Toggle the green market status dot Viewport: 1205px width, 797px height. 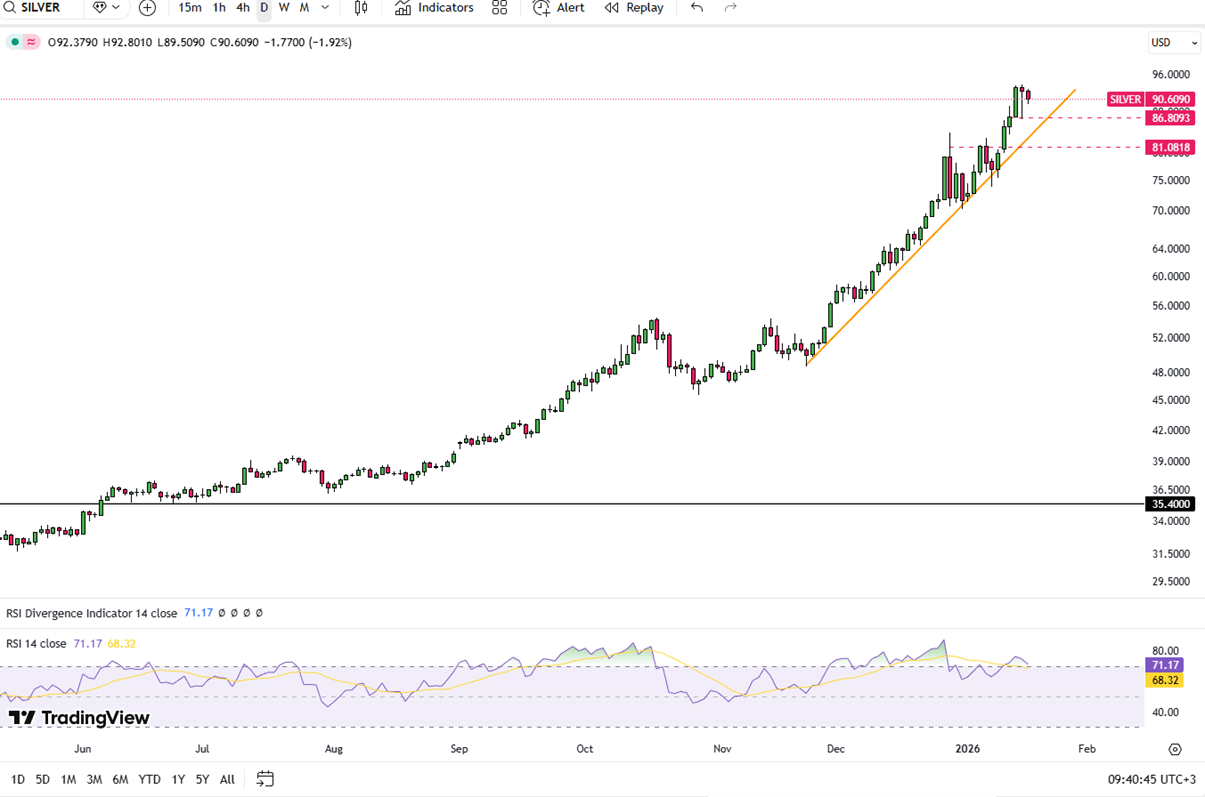tap(15, 42)
